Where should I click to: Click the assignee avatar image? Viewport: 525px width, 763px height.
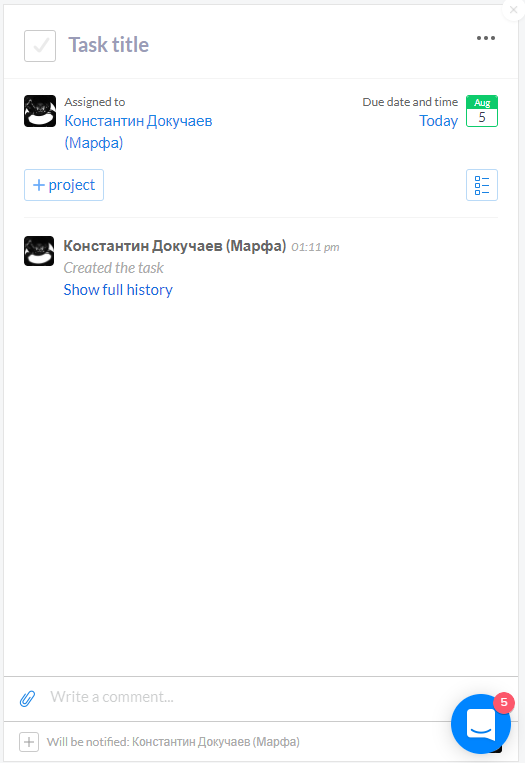tap(40, 111)
